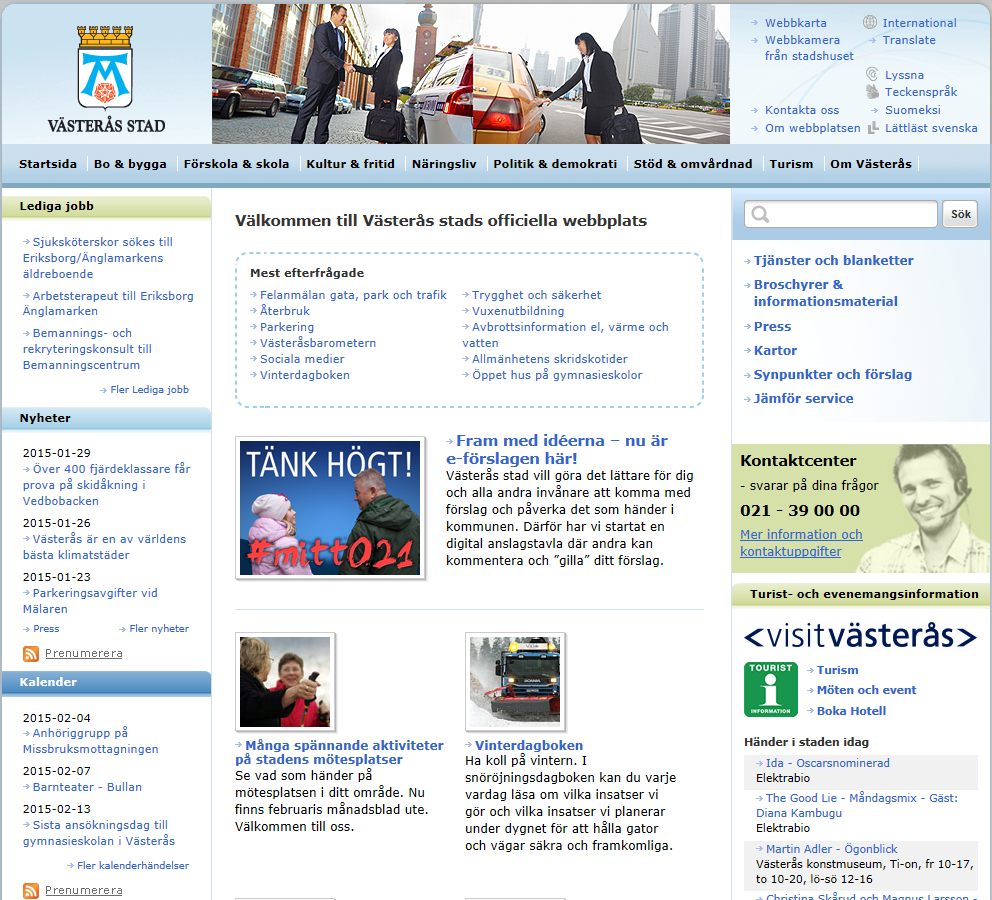992x900 pixels.
Task: Open the Om webbplatsen link
Action: (x=812, y=128)
